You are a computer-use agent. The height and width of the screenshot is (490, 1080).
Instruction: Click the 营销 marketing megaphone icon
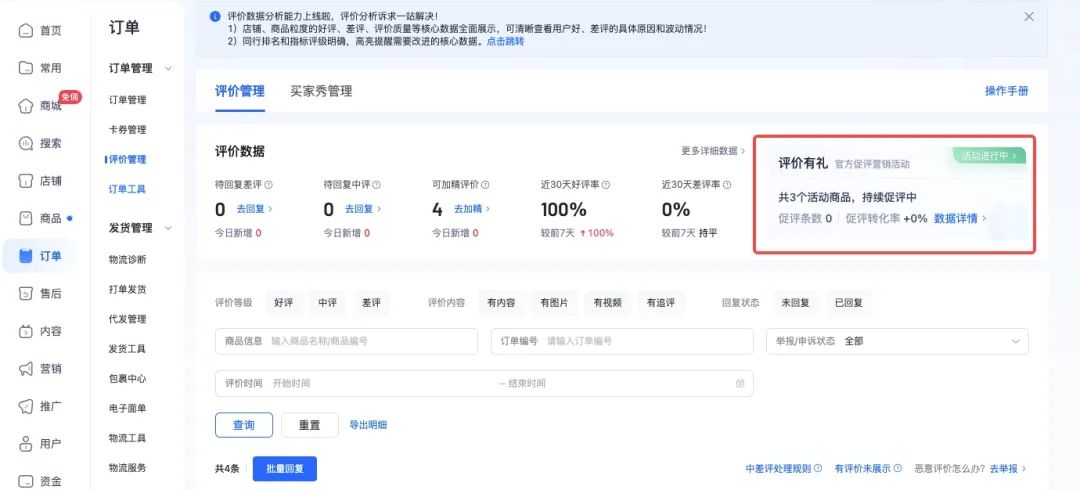[26, 369]
